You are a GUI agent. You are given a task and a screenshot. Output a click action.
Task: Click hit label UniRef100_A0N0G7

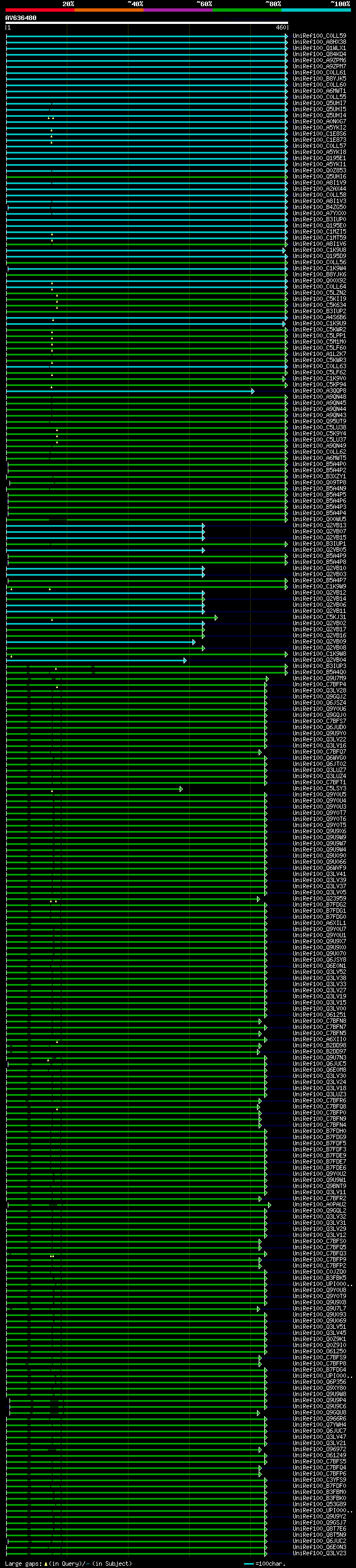(x=319, y=122)
